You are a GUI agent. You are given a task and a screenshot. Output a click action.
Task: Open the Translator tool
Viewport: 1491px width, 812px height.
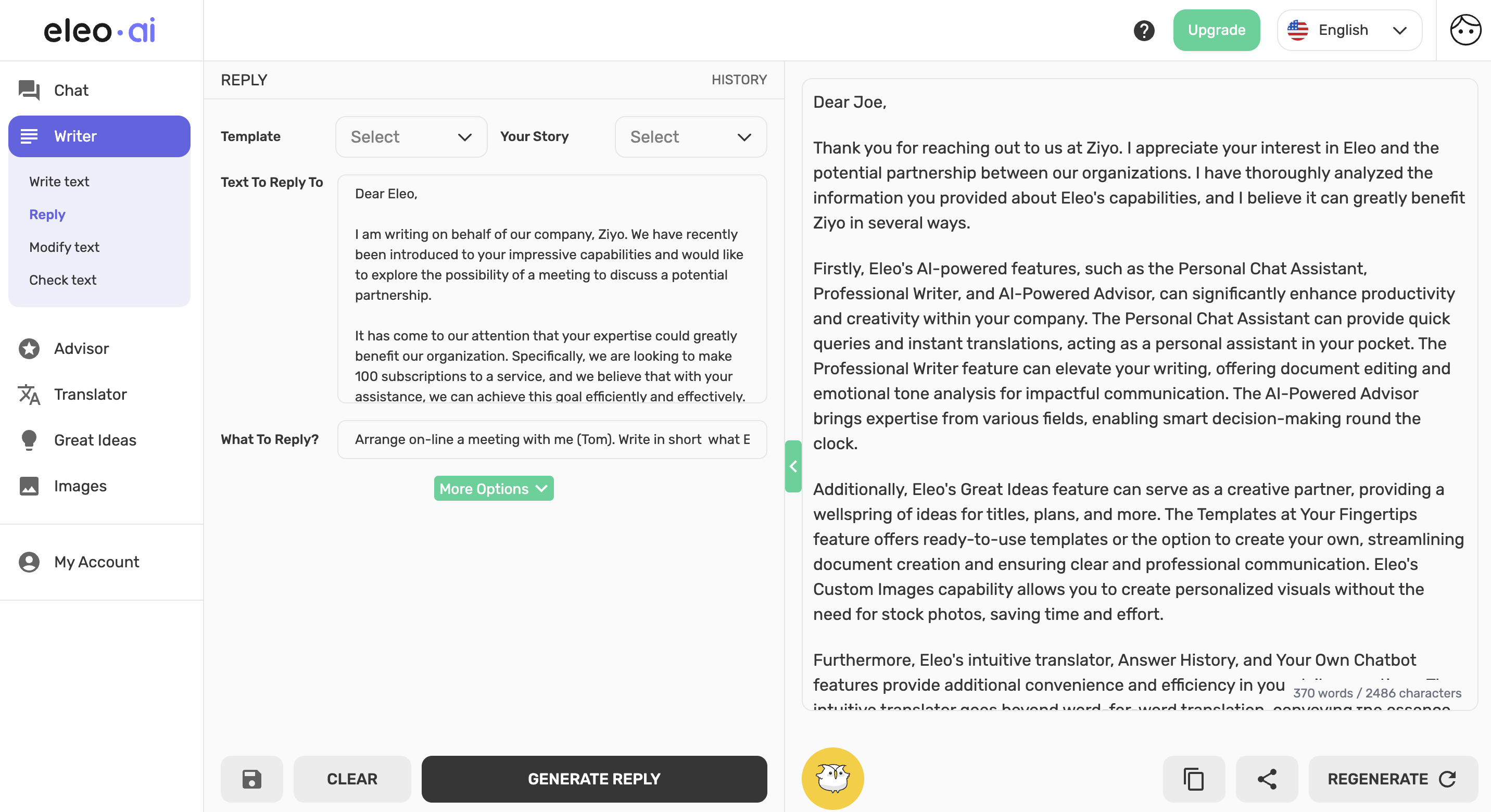pyautogui.click(x=90, y=394)
